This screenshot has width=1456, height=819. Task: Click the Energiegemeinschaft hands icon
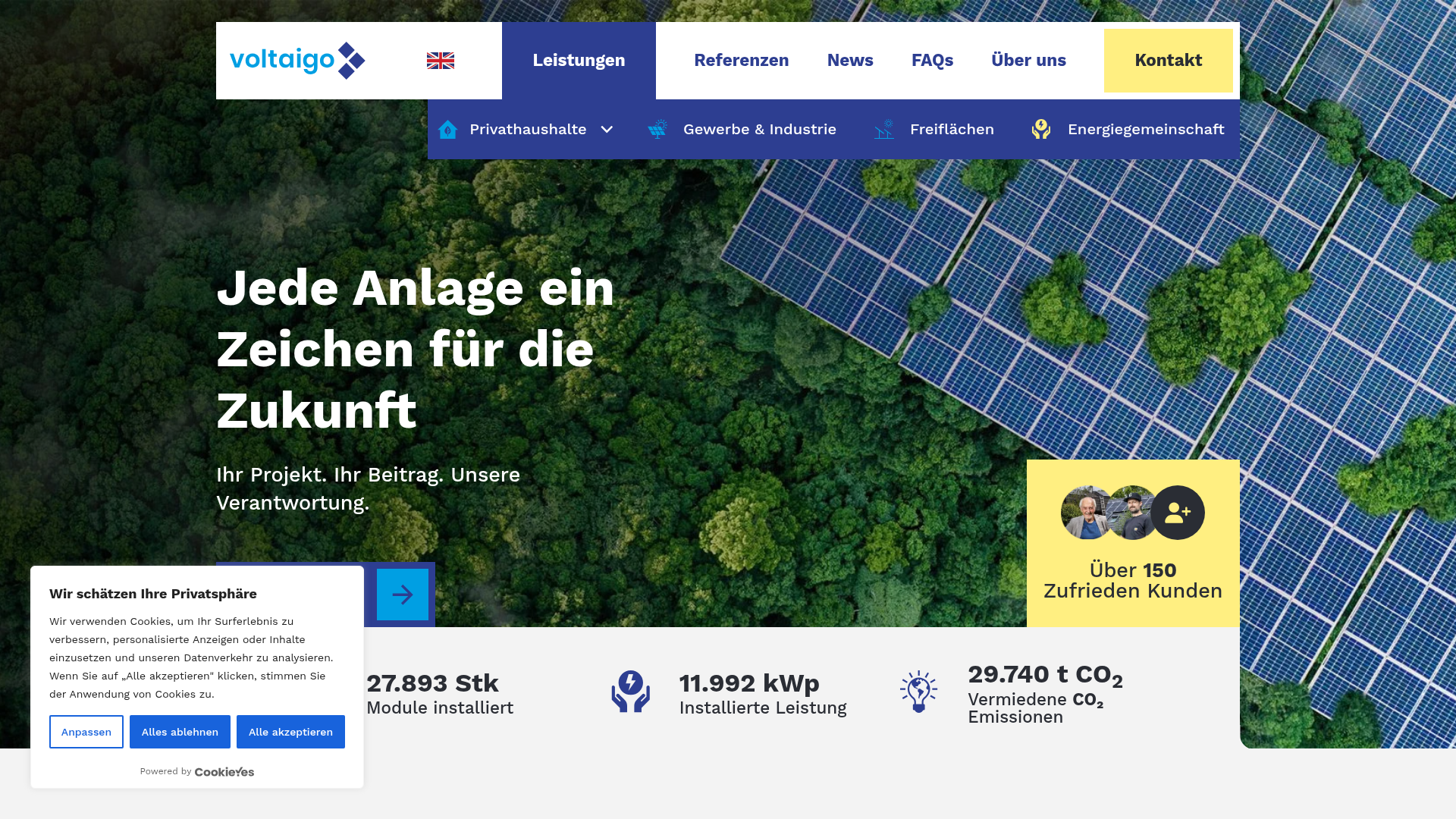1041,130
